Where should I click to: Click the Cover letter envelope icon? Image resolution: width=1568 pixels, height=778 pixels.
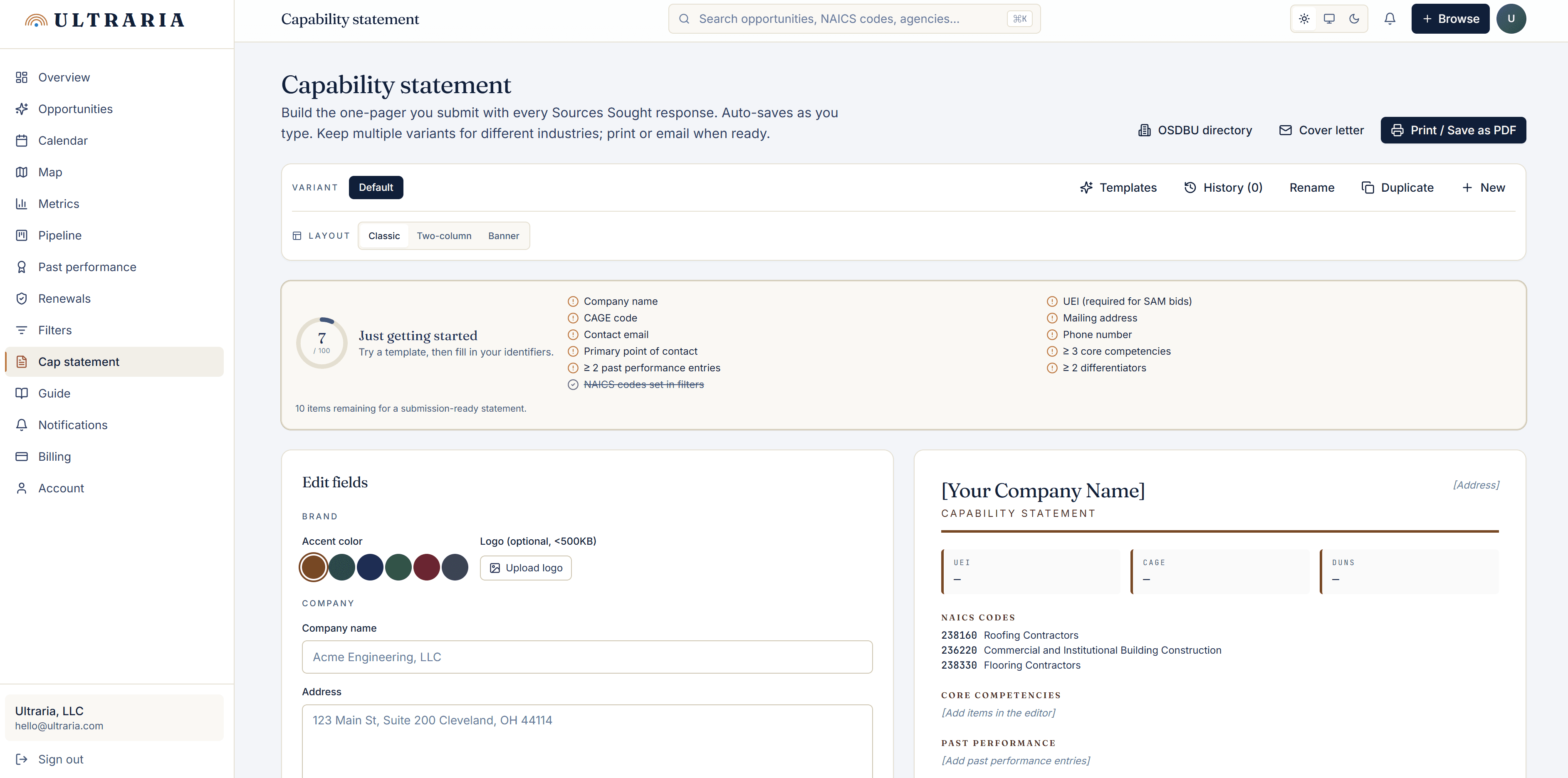click(1285, 130)
